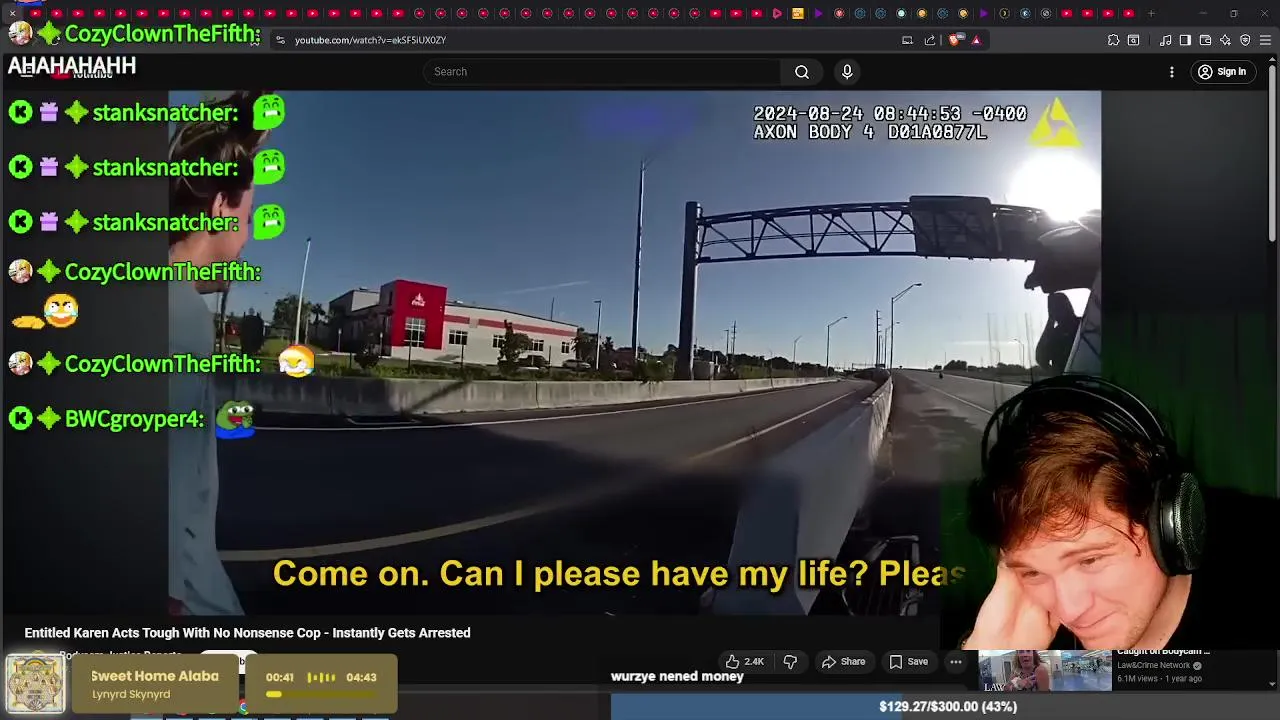Open recommended Caught on Bodycam video thumbnail
1280x720 pixels.
(1044, 670)
